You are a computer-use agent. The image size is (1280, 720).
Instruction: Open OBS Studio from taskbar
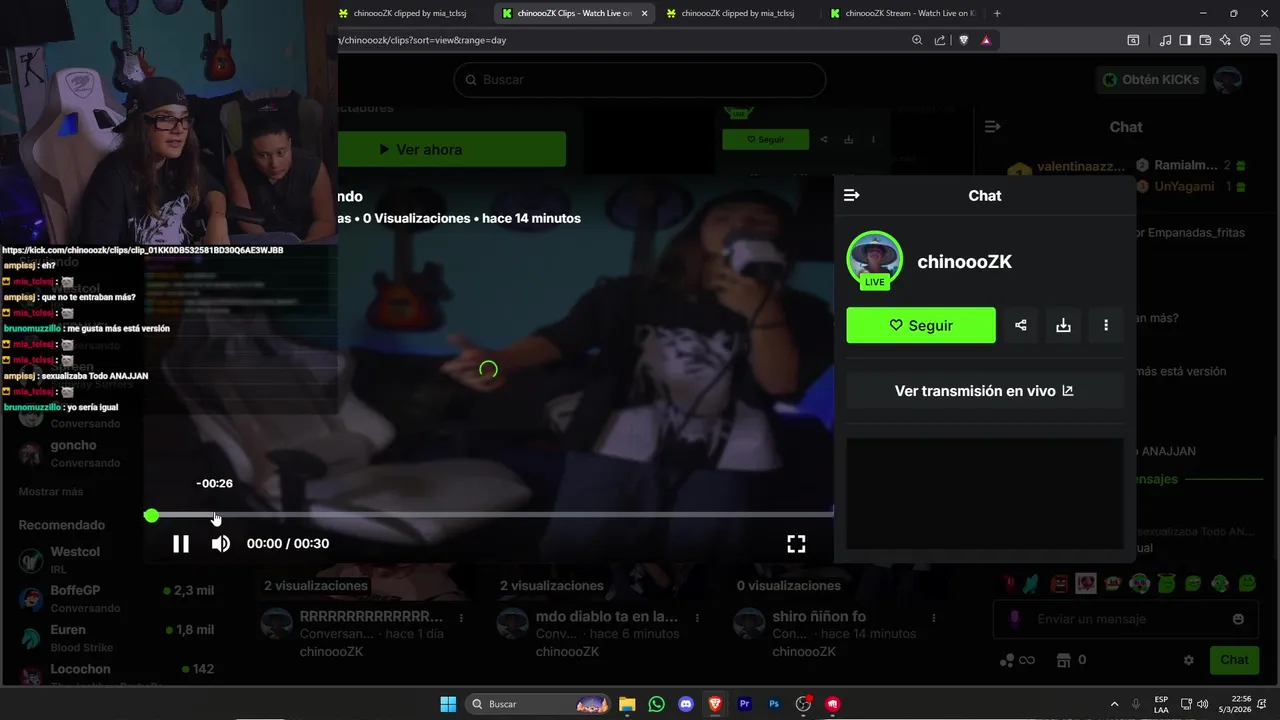click(803, 704)
